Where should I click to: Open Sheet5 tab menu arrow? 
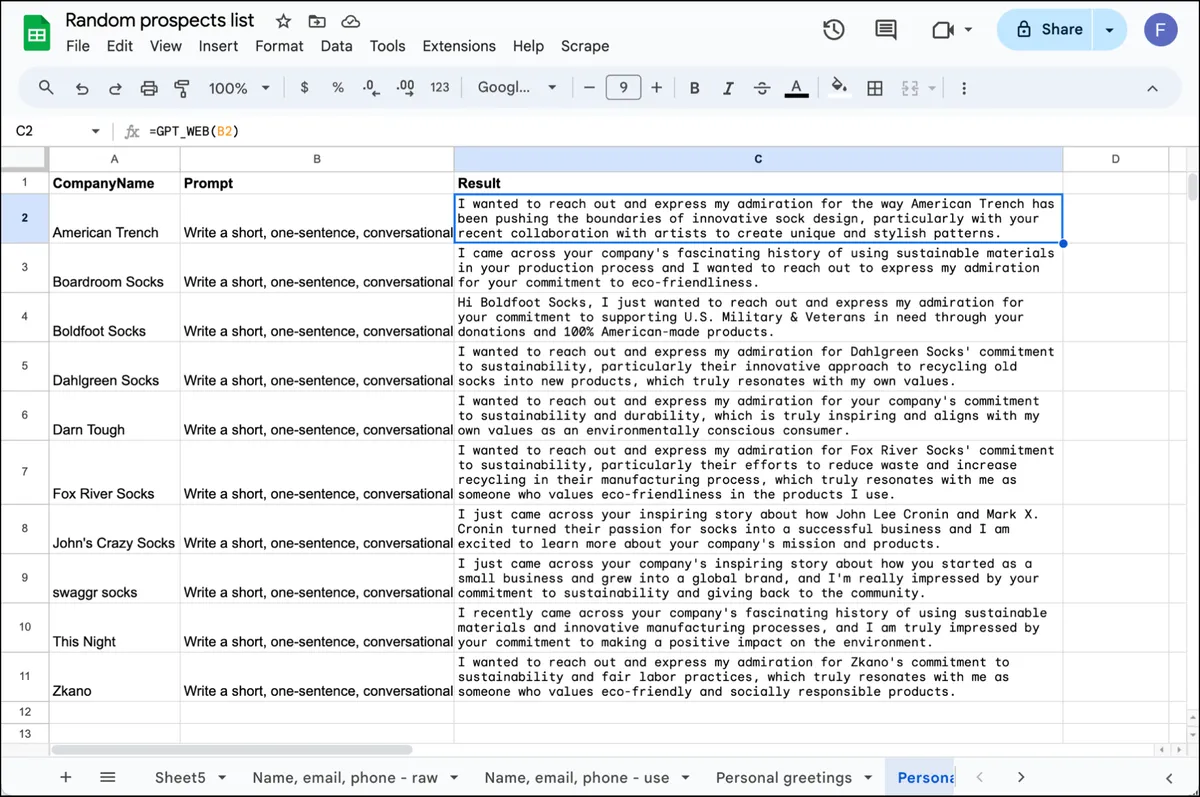click(x=221, y=777)
